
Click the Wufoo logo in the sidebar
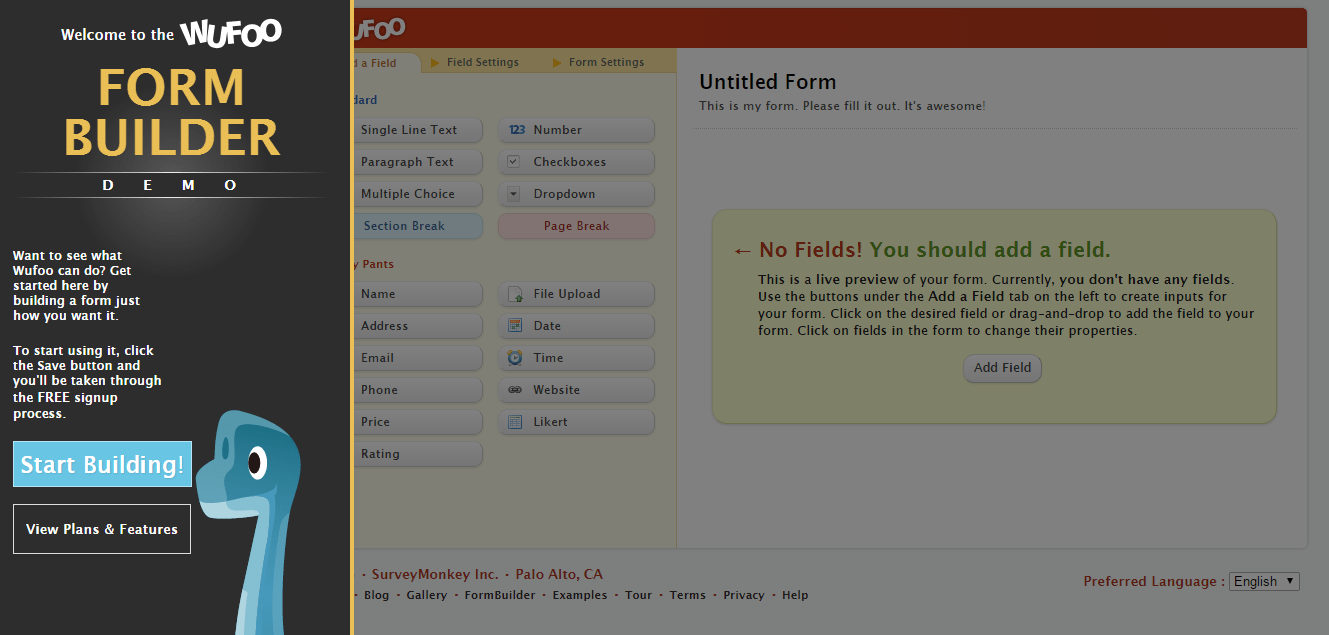tap(231, 33)
